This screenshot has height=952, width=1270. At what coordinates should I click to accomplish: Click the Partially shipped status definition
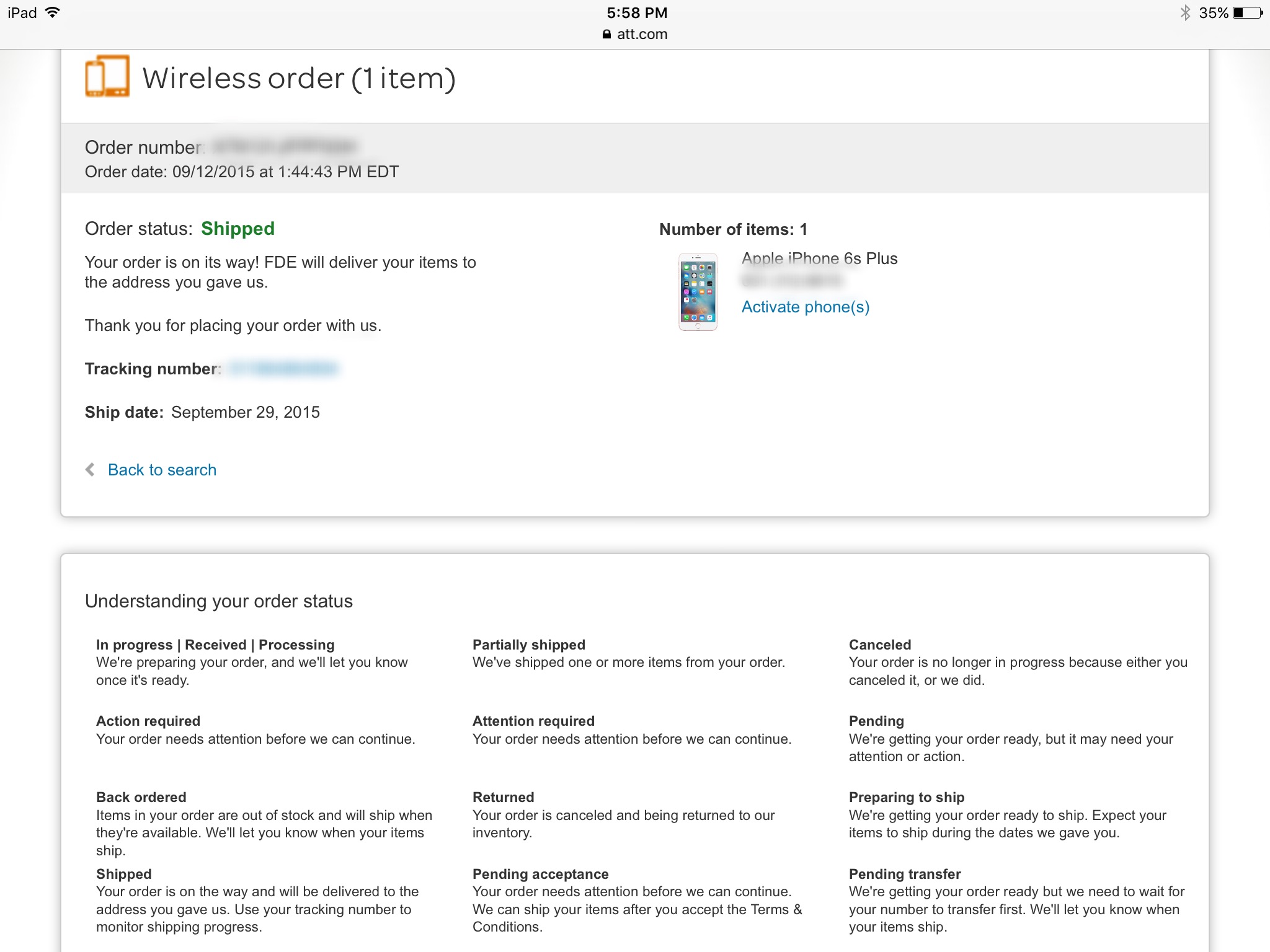629,653
